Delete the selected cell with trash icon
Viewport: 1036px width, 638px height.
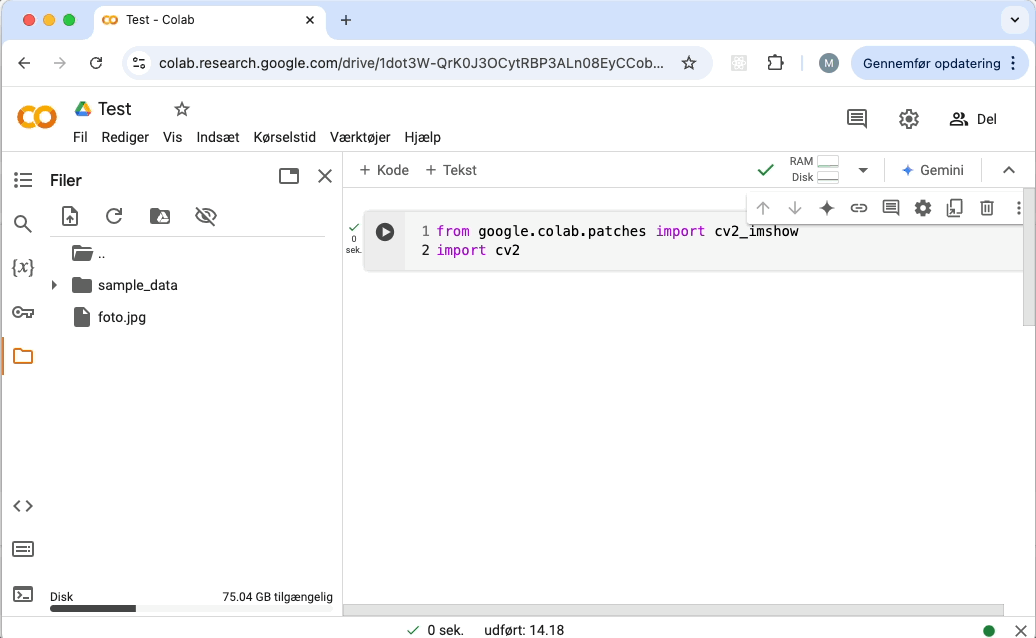pyautogui.click(x=987, y=208)
